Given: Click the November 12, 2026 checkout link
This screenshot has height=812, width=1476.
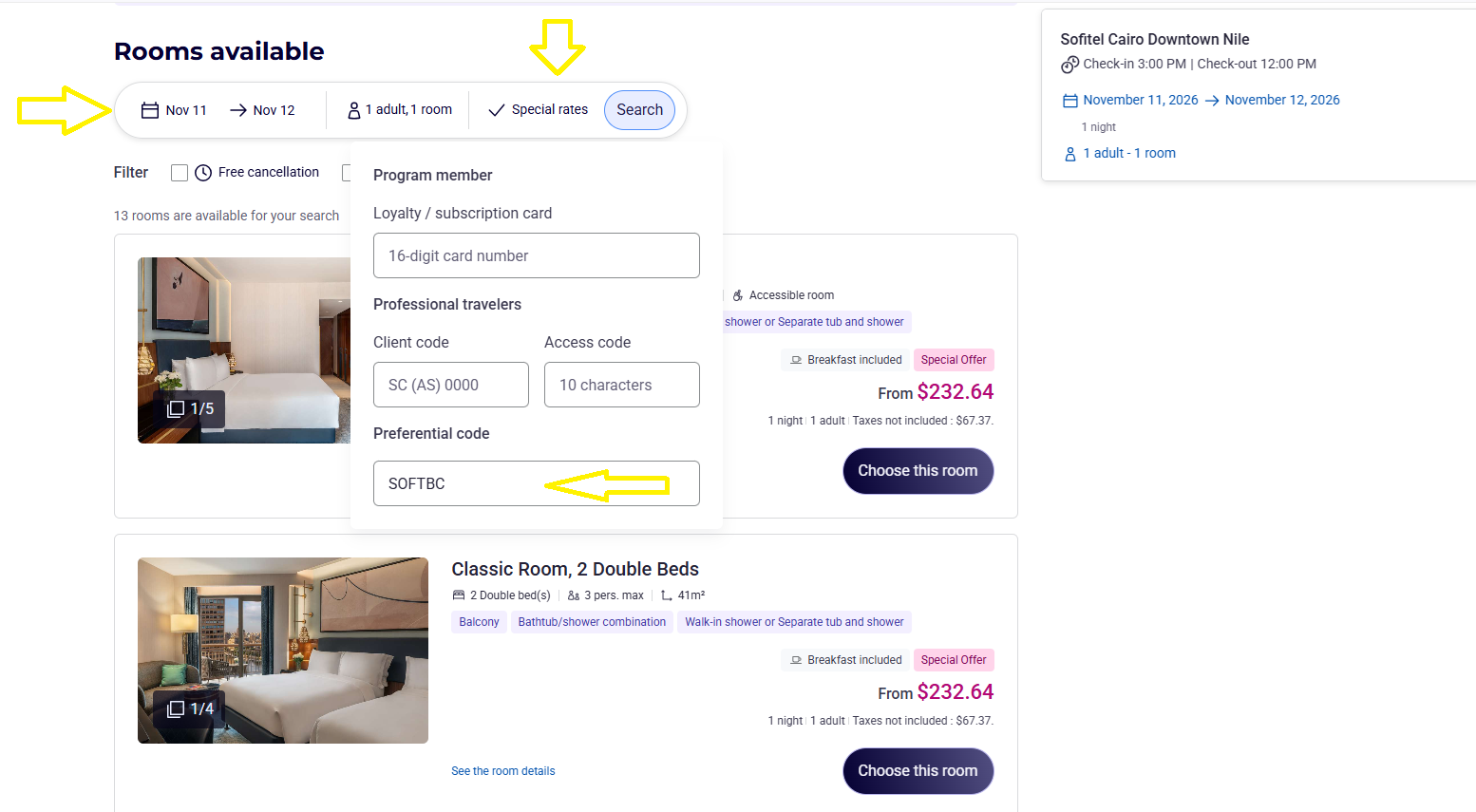Looking at the screenshot, I should (1282, 100).
